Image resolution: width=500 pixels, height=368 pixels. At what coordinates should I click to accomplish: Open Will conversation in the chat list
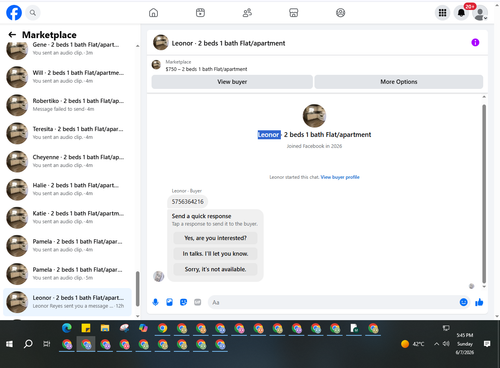pyautogui.click(x=67, y=77)
